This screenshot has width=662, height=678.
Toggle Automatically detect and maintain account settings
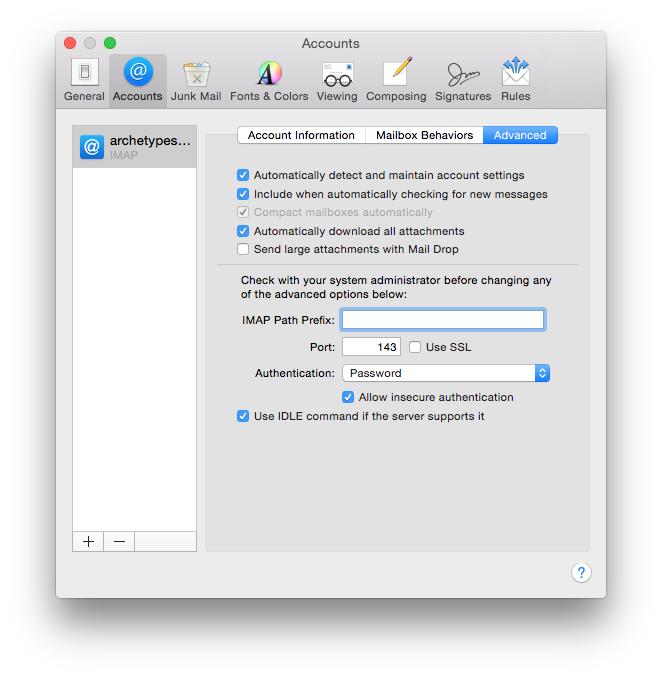coord(243,175)
